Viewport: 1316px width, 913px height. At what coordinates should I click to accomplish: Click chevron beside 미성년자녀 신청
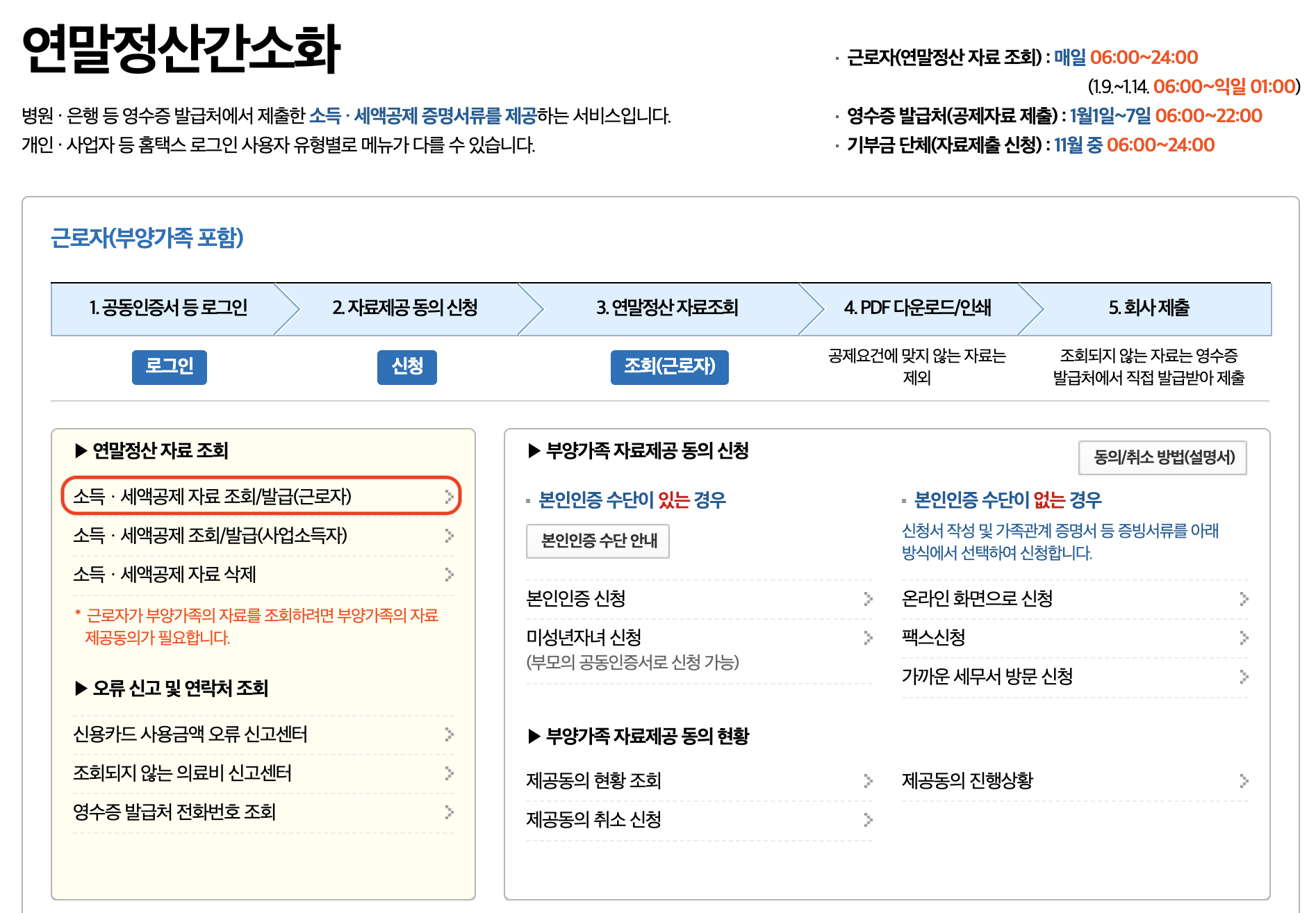(x=870, y=637)
